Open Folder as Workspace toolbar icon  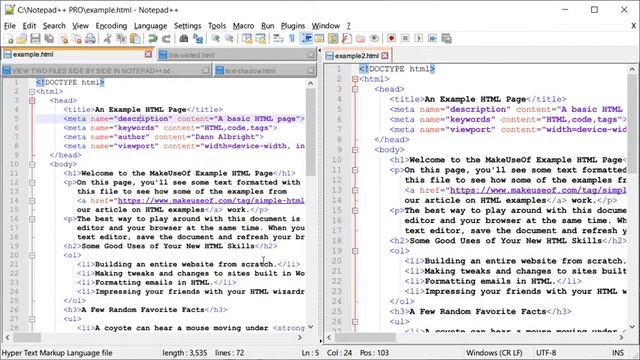click(x=360, y=39)
